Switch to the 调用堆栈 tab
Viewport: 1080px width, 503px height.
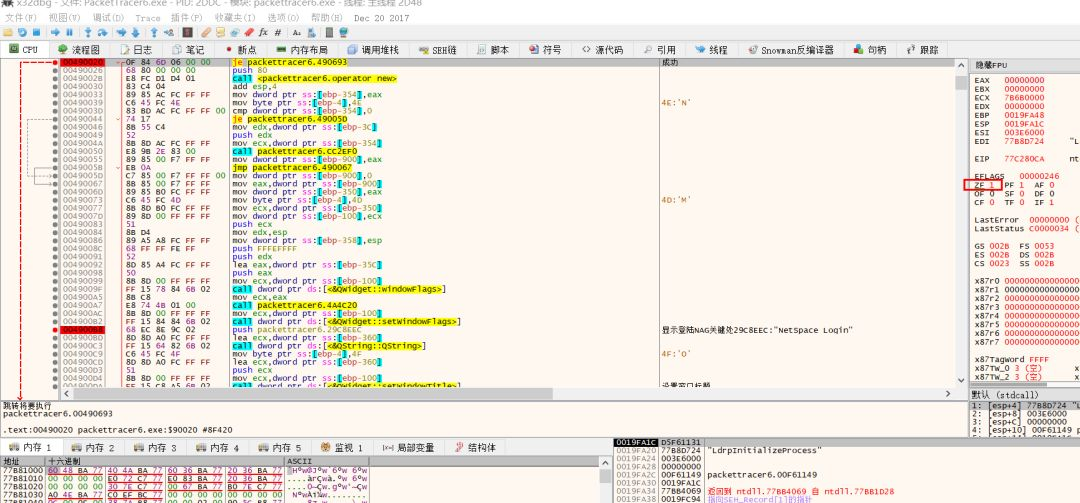pyautogui.click(x=373, y=50)
